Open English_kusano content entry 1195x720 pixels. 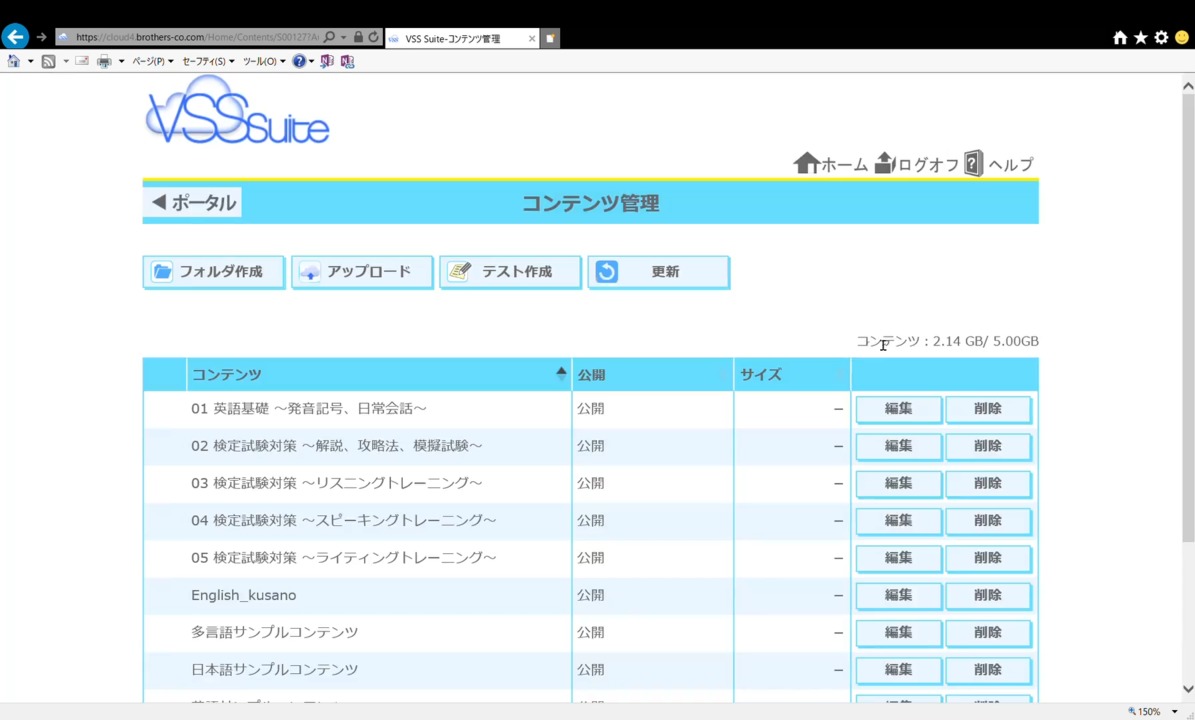click(x=244, y=596)
